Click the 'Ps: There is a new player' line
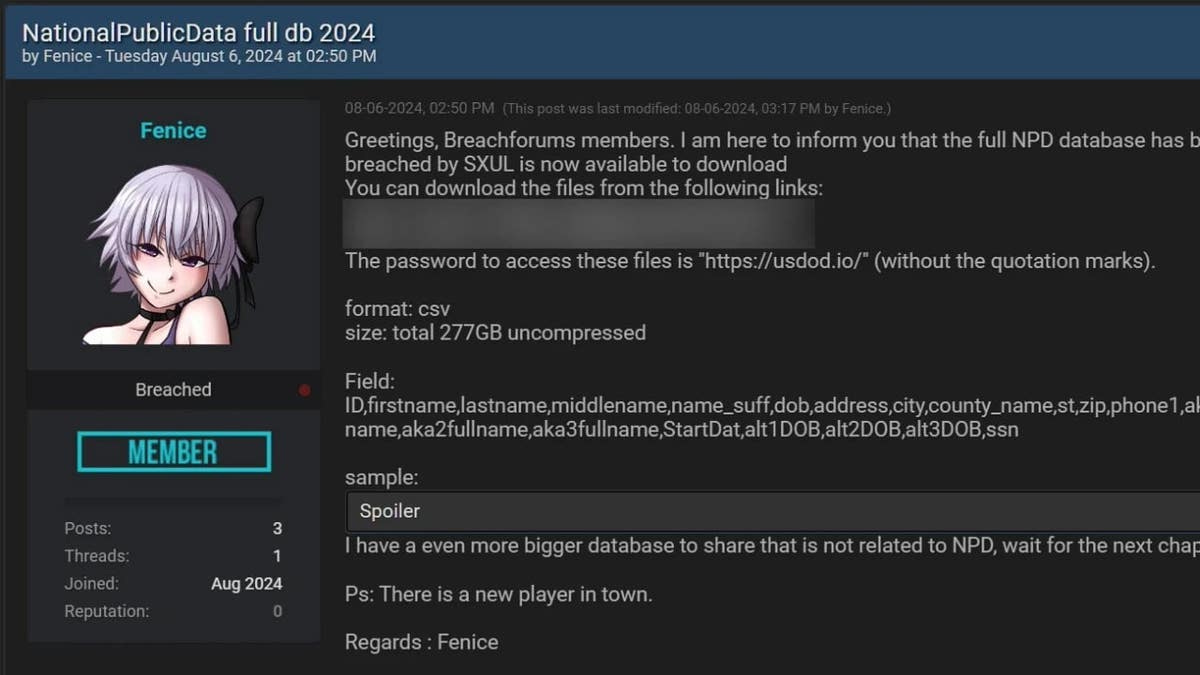Viewport: 1200px width, 675px height. coord(497,593)
